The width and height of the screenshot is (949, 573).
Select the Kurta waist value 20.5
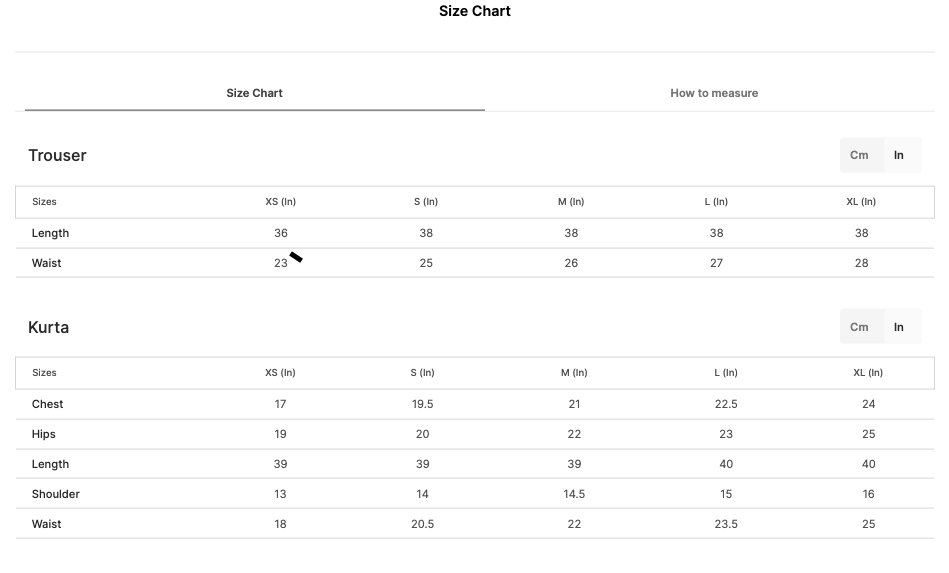(x=422, y=524)
